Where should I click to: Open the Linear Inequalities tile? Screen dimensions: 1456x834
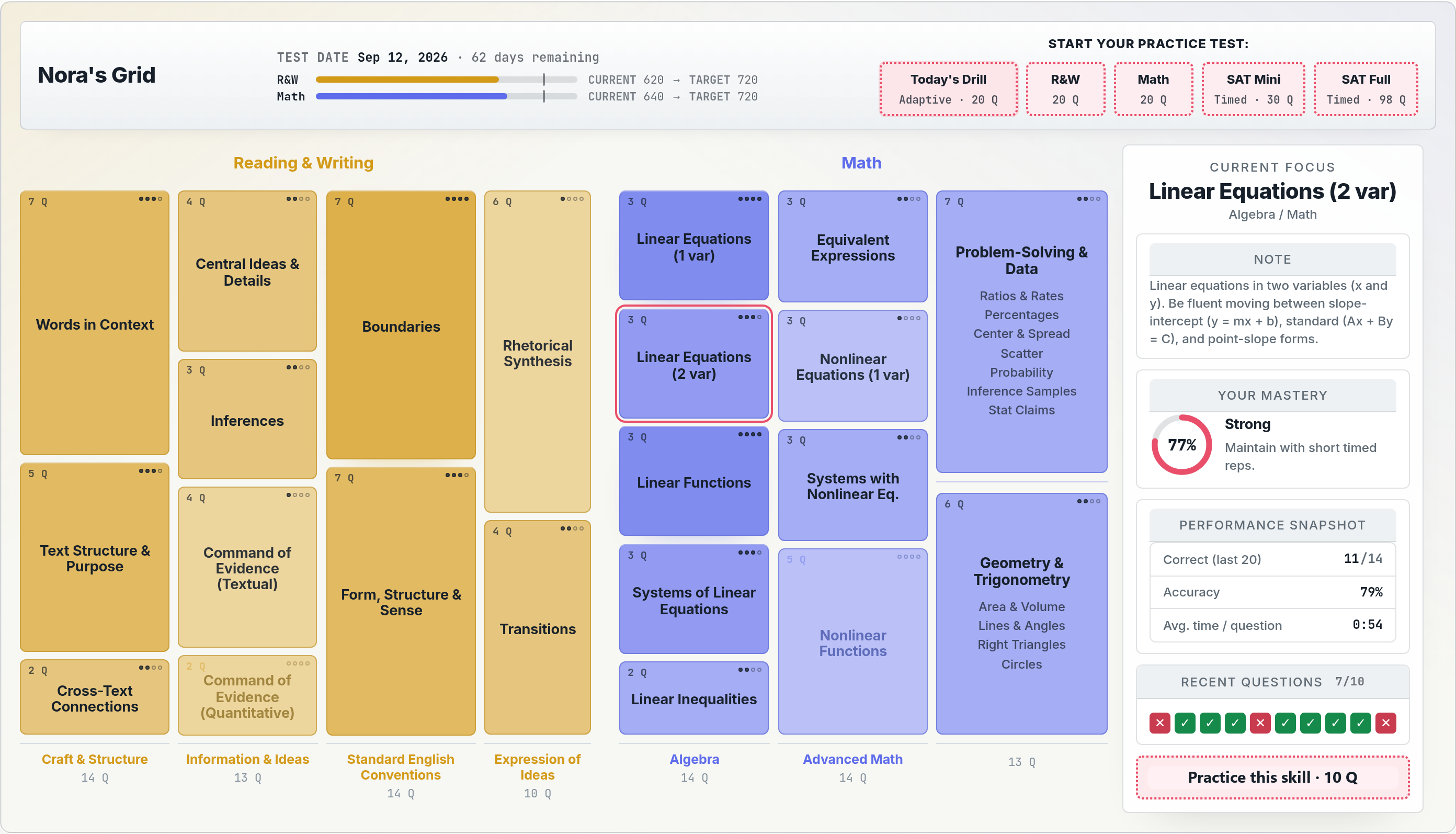(x=693, y=698)
